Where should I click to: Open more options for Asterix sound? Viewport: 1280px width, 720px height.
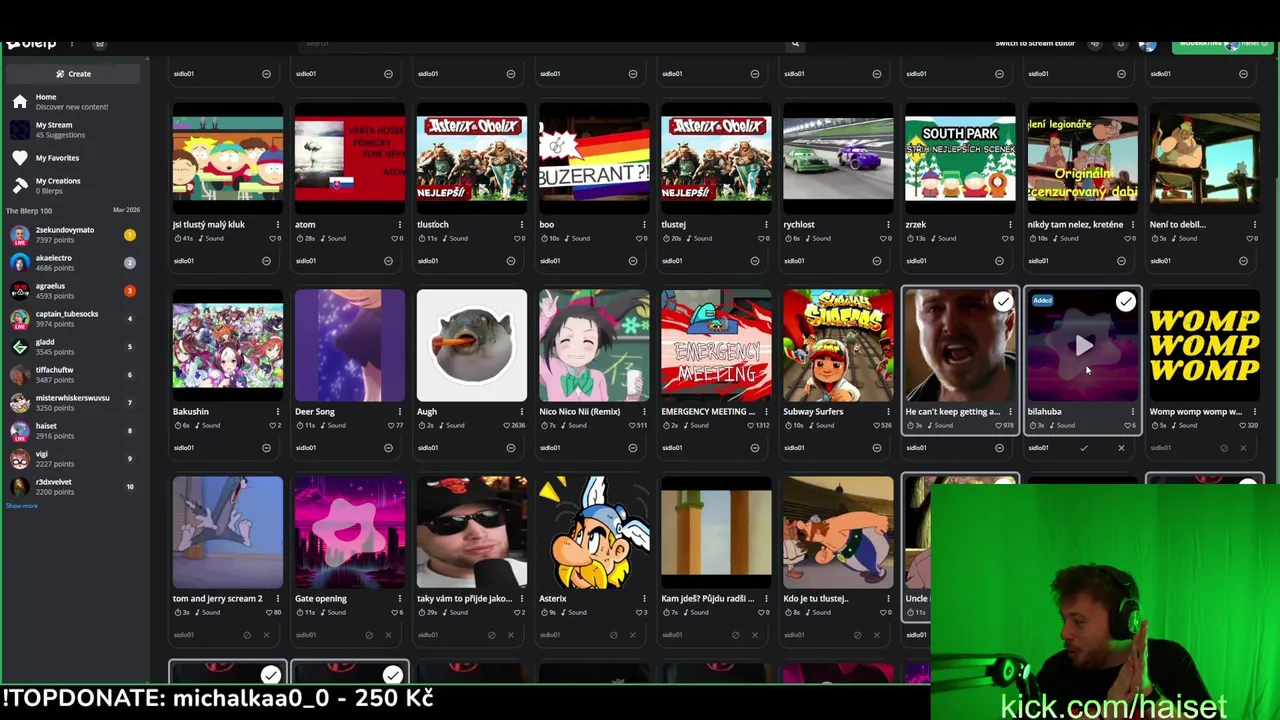click(643, 599)
